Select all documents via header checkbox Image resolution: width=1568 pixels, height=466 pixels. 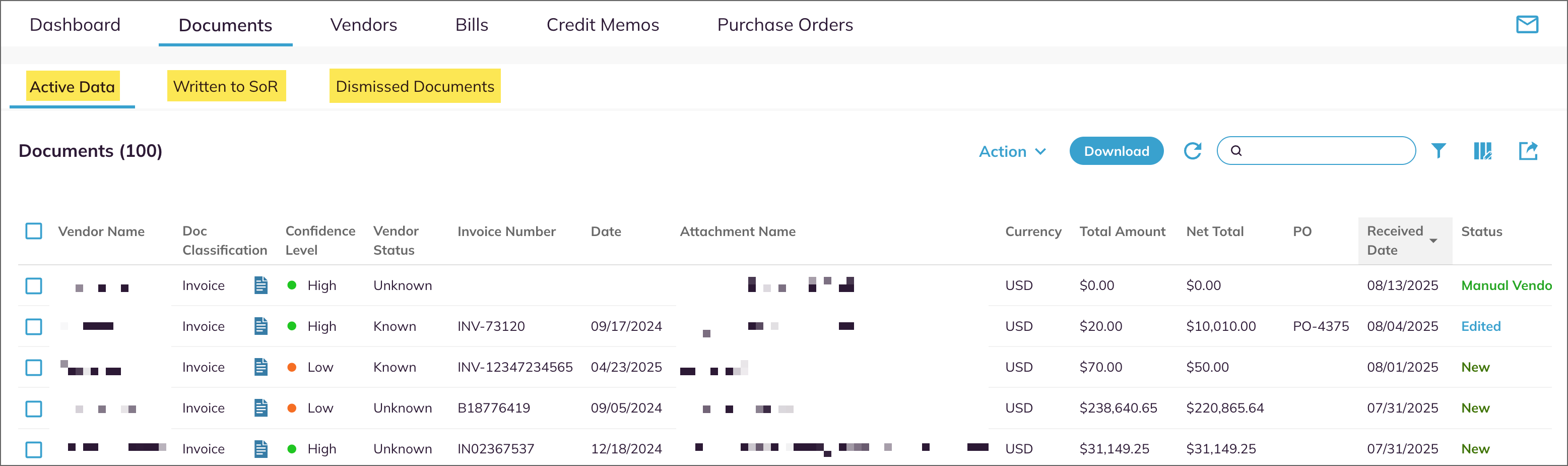[x=33, y=231]
